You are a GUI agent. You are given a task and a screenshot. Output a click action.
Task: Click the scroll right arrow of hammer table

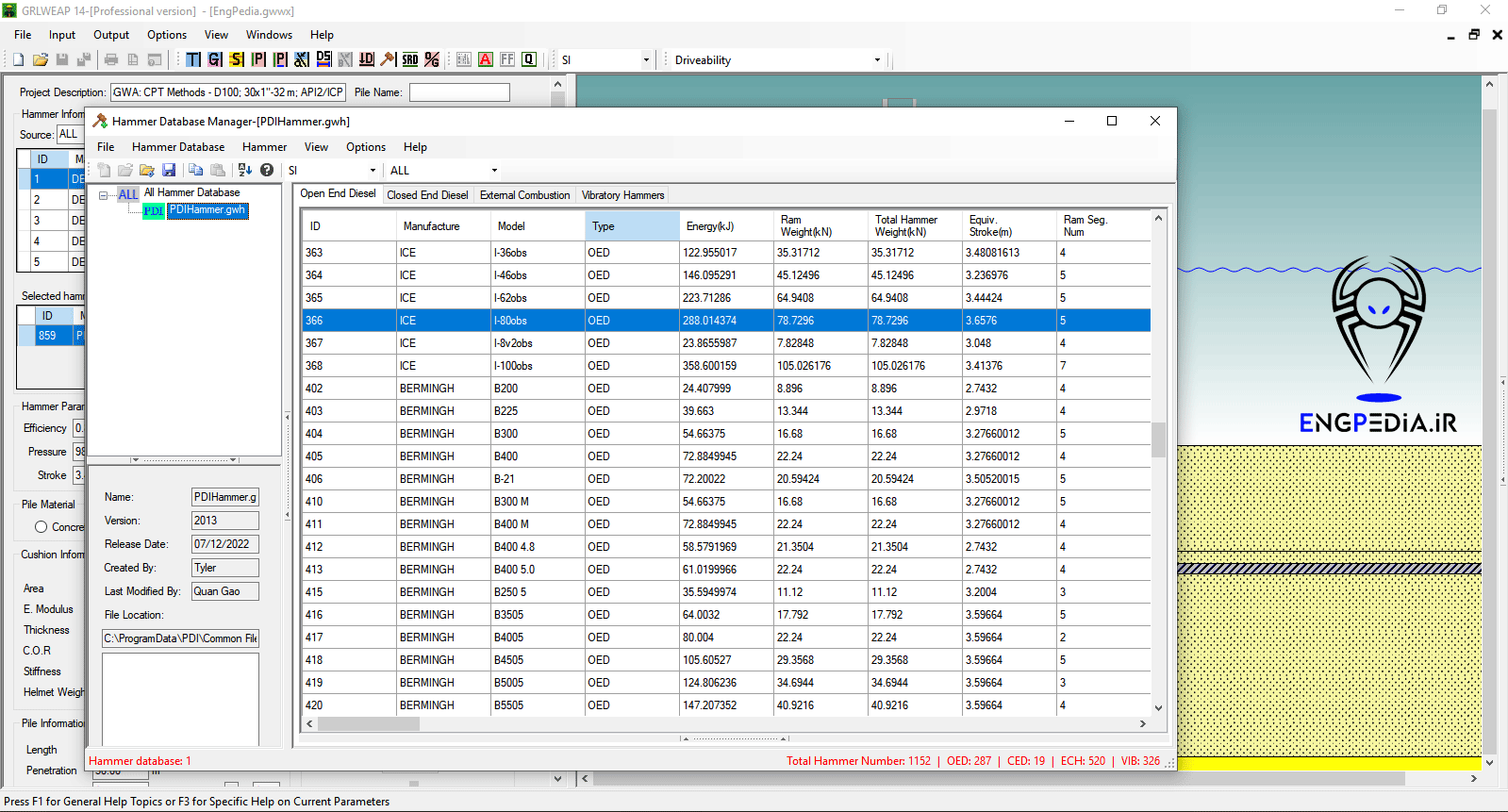tap(1142, 724)
